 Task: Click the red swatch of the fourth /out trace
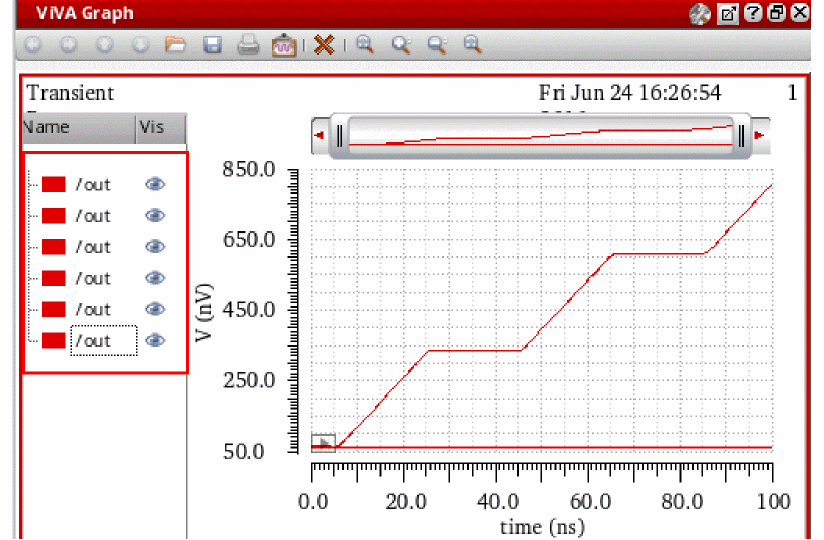54,278
